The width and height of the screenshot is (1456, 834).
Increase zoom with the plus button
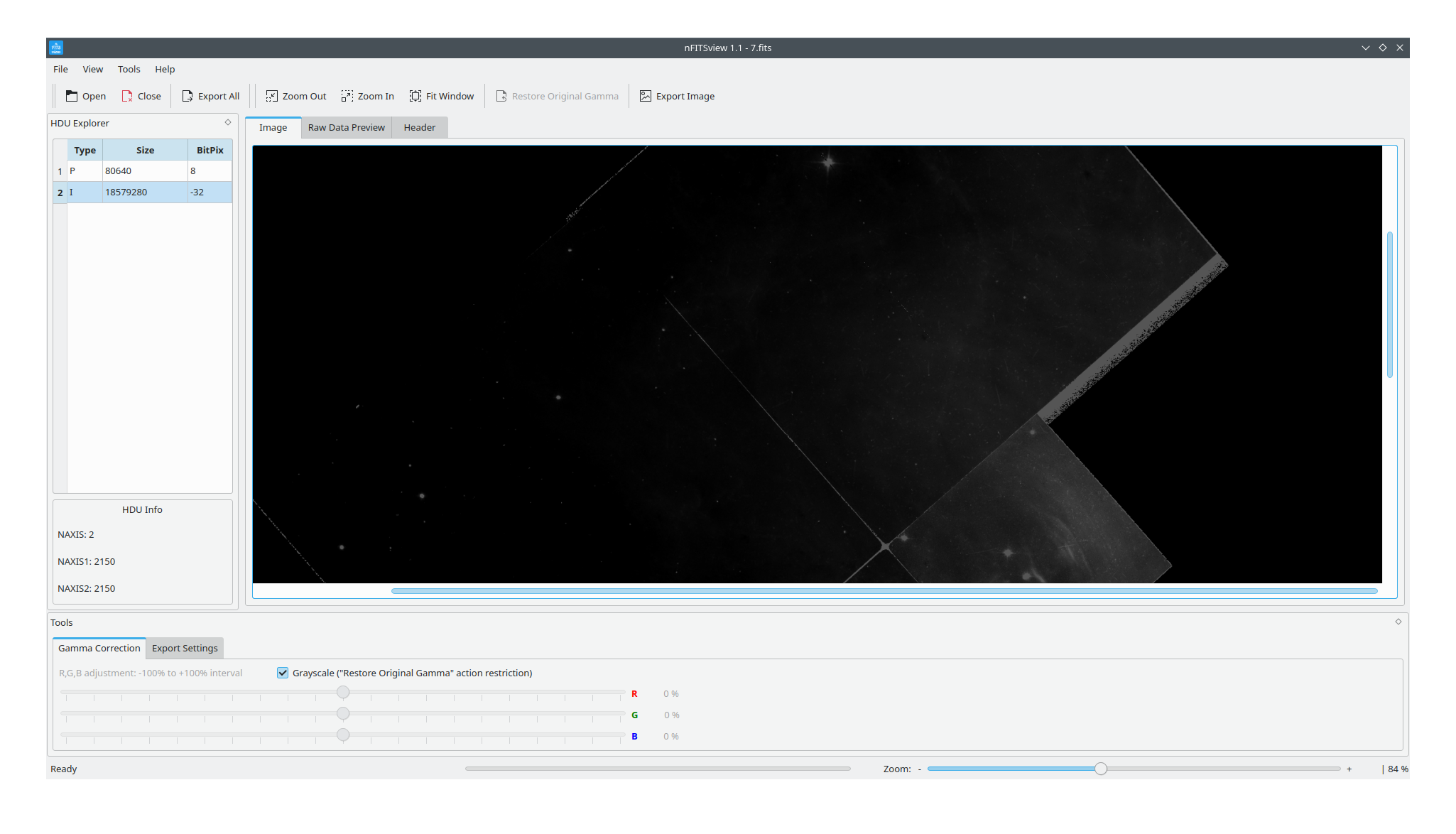[x=1349, y=769]
